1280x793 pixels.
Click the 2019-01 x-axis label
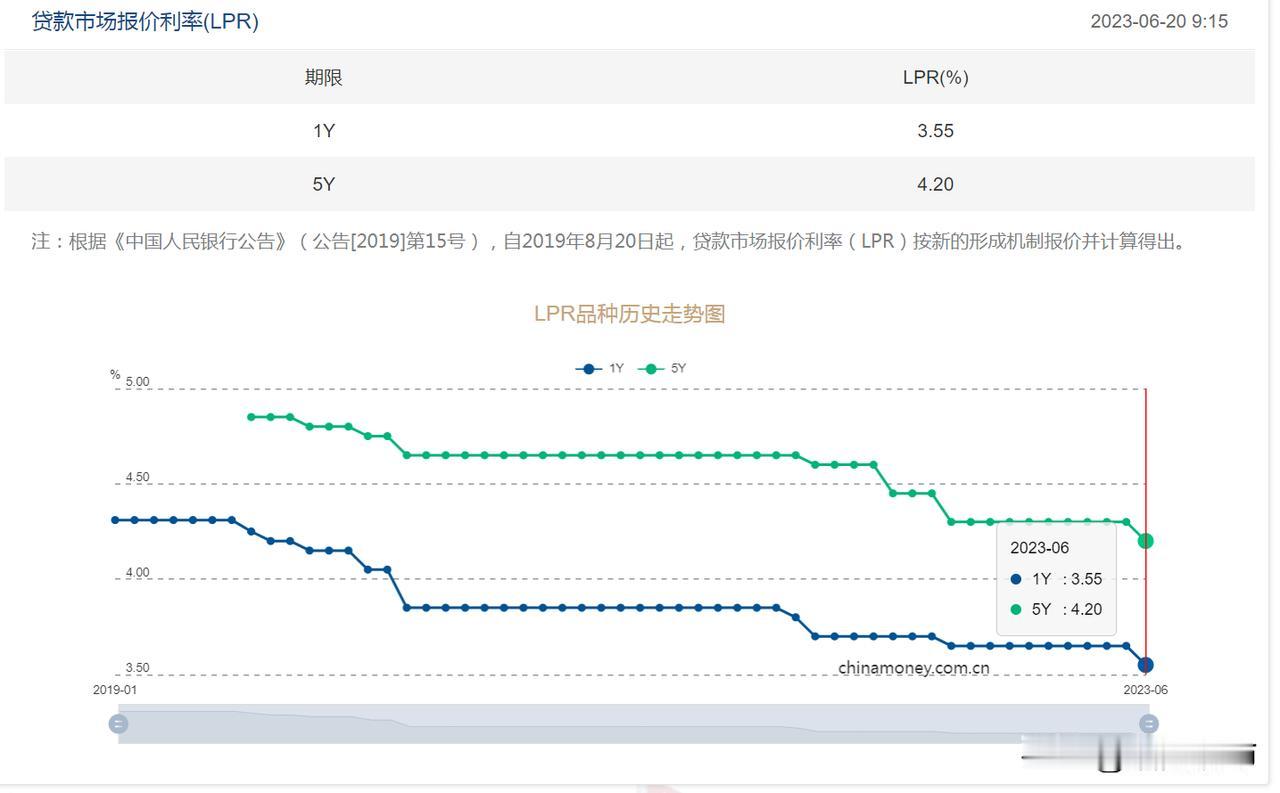click(x=114, y=690)
